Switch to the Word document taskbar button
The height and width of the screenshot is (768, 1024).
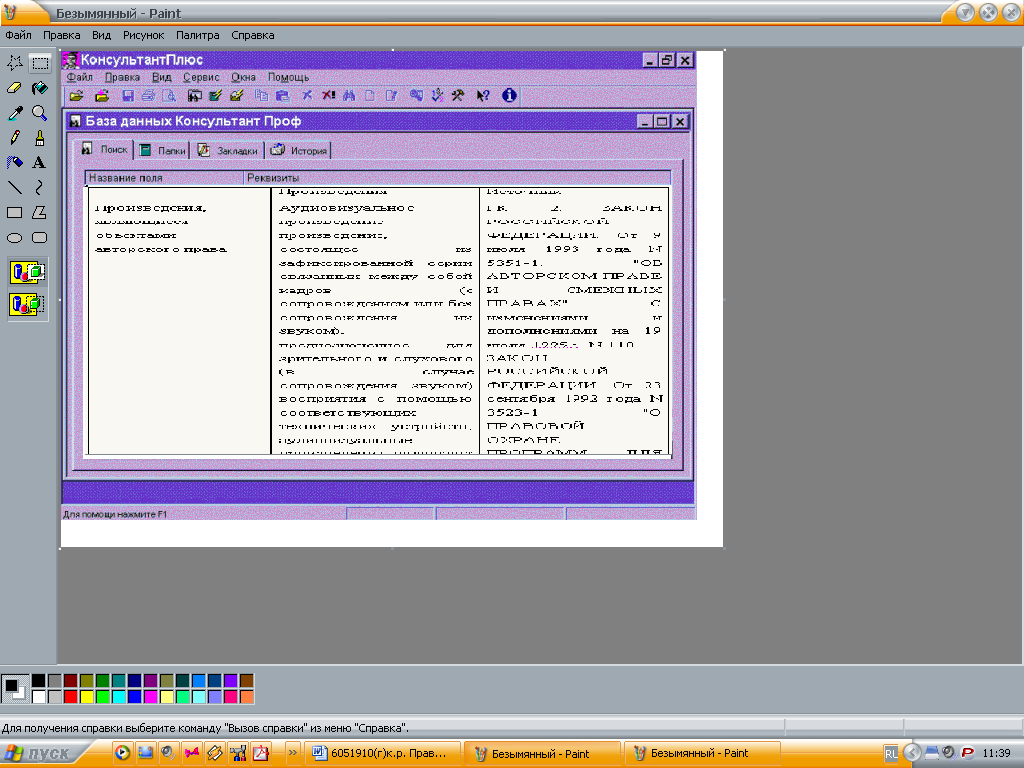[383, 754]
